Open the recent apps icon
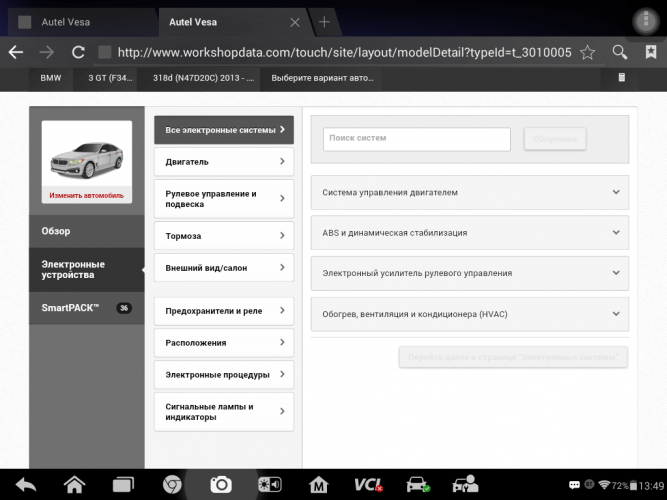 [123, 485]
